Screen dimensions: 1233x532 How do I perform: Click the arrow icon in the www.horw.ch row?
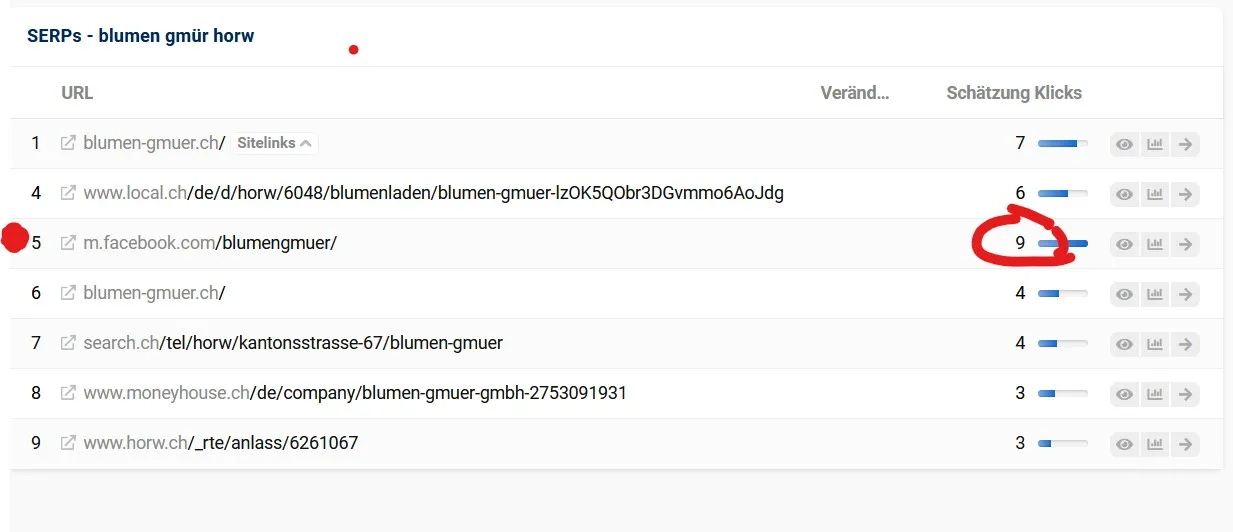click(1185, 444)
